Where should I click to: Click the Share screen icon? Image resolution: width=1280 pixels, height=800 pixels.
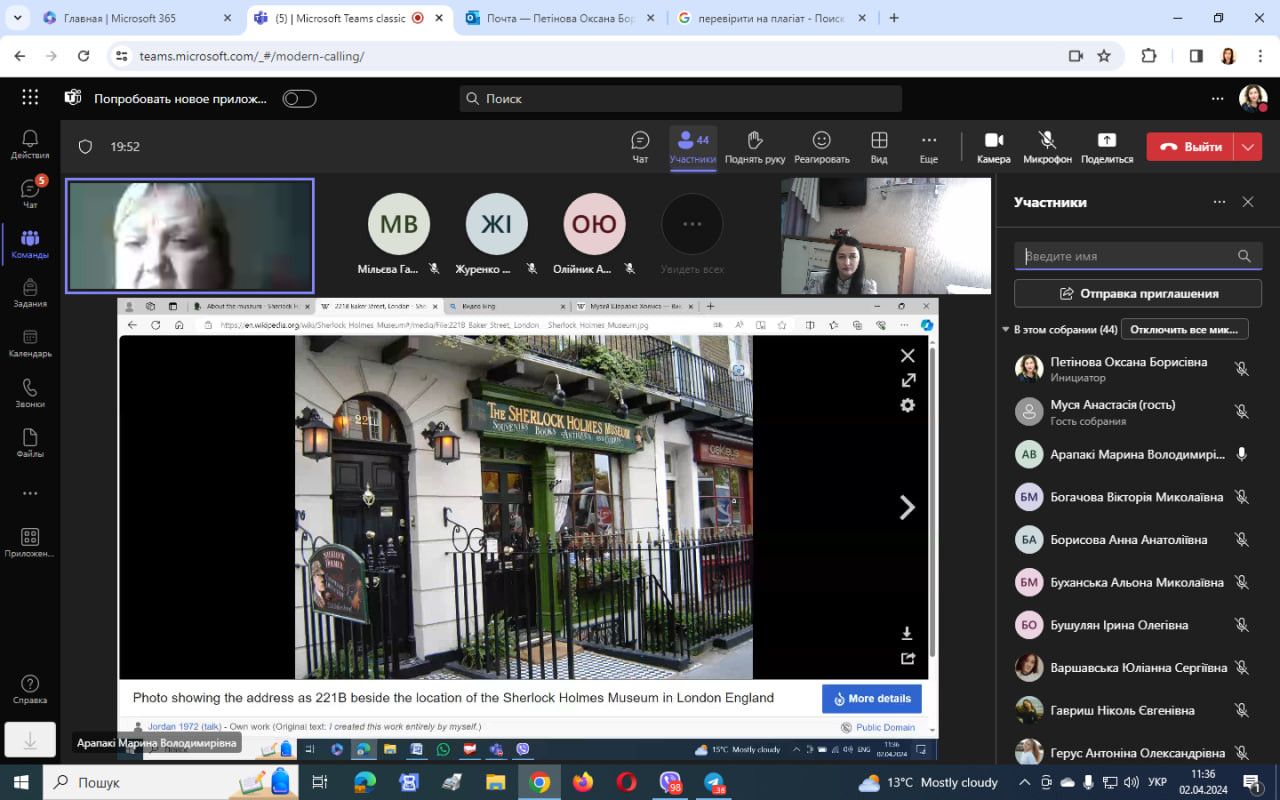[x=1106, y=146]
